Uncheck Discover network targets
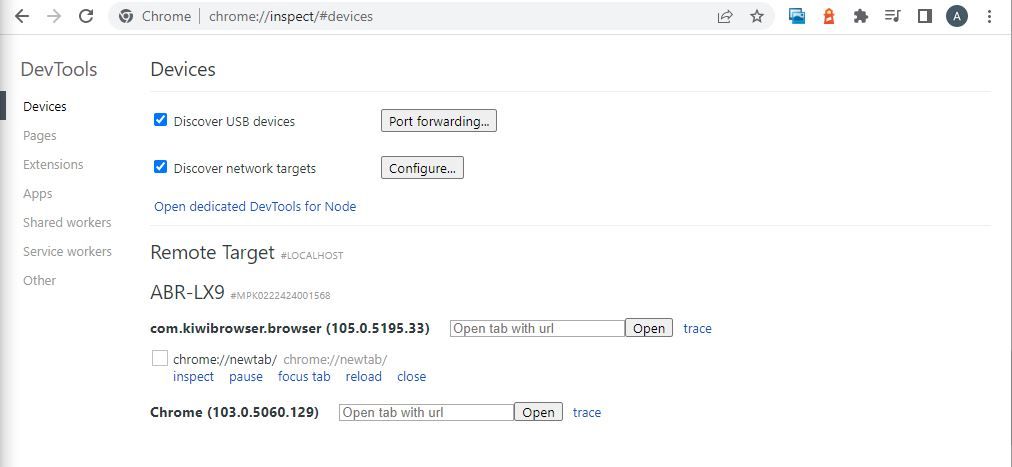This screenshot has width=1012, height=467. pyautogui.click(x=161, y=167)
